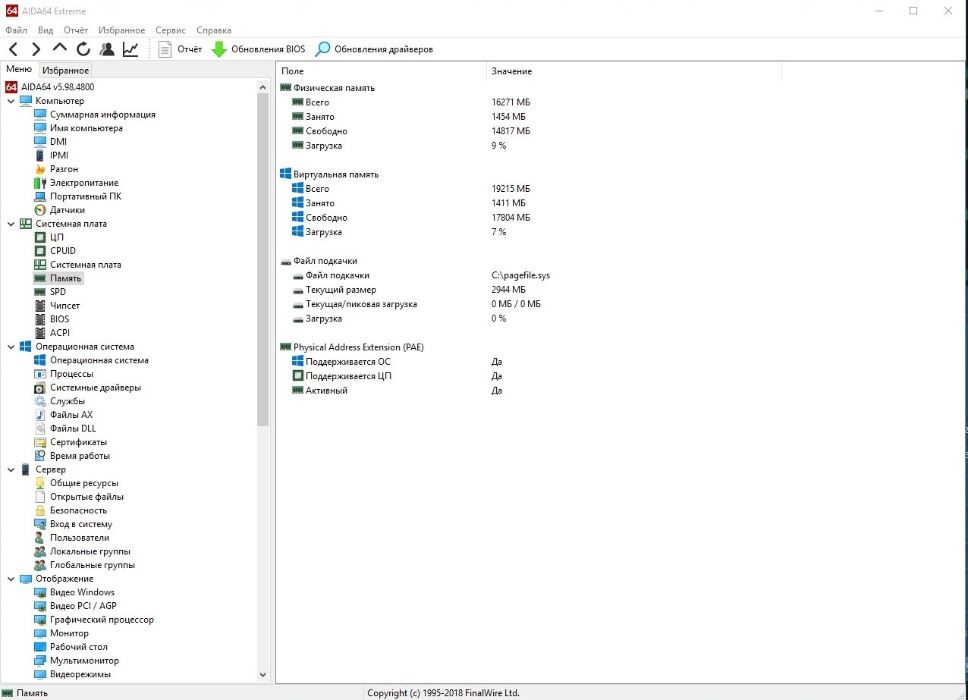968x700 pixels.
Task: Open the ЦП icon
Action: [40, 237]
